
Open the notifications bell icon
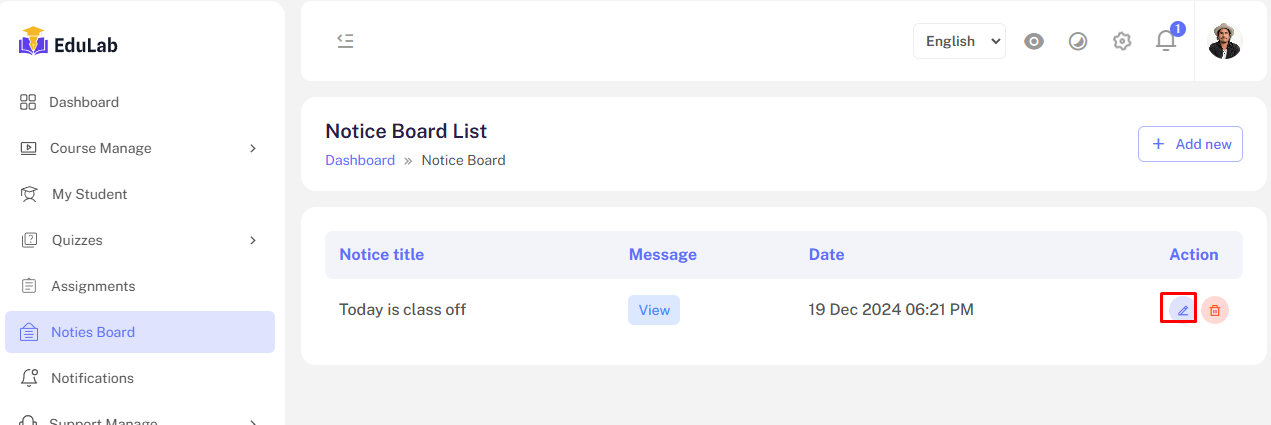coord(1165,41)
